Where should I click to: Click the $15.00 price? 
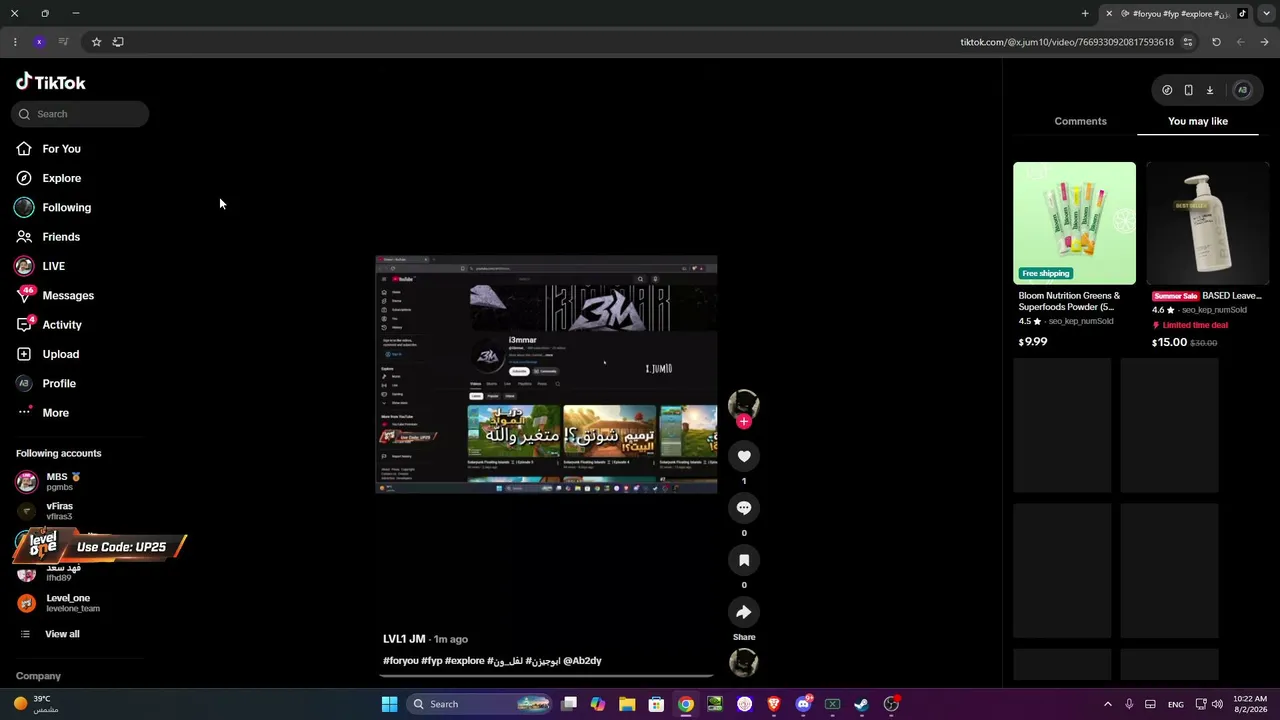1169,342
